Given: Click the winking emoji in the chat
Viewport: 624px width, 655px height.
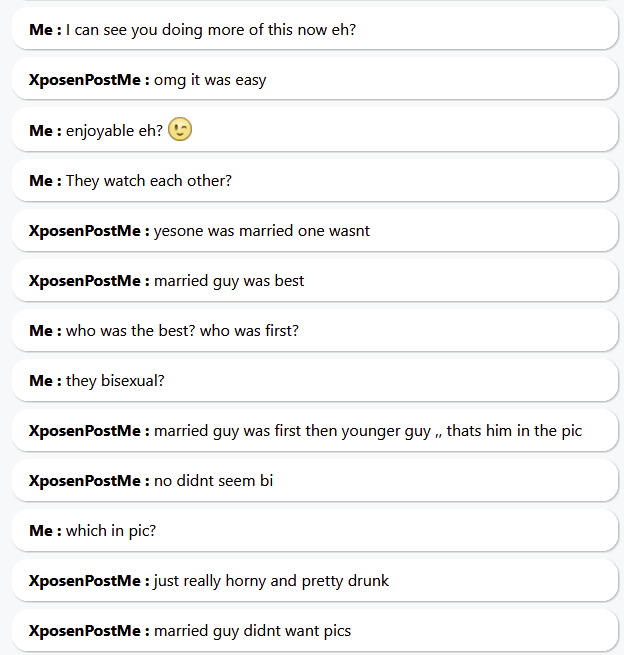Looking at the screenshot, I should coord(180,130).
